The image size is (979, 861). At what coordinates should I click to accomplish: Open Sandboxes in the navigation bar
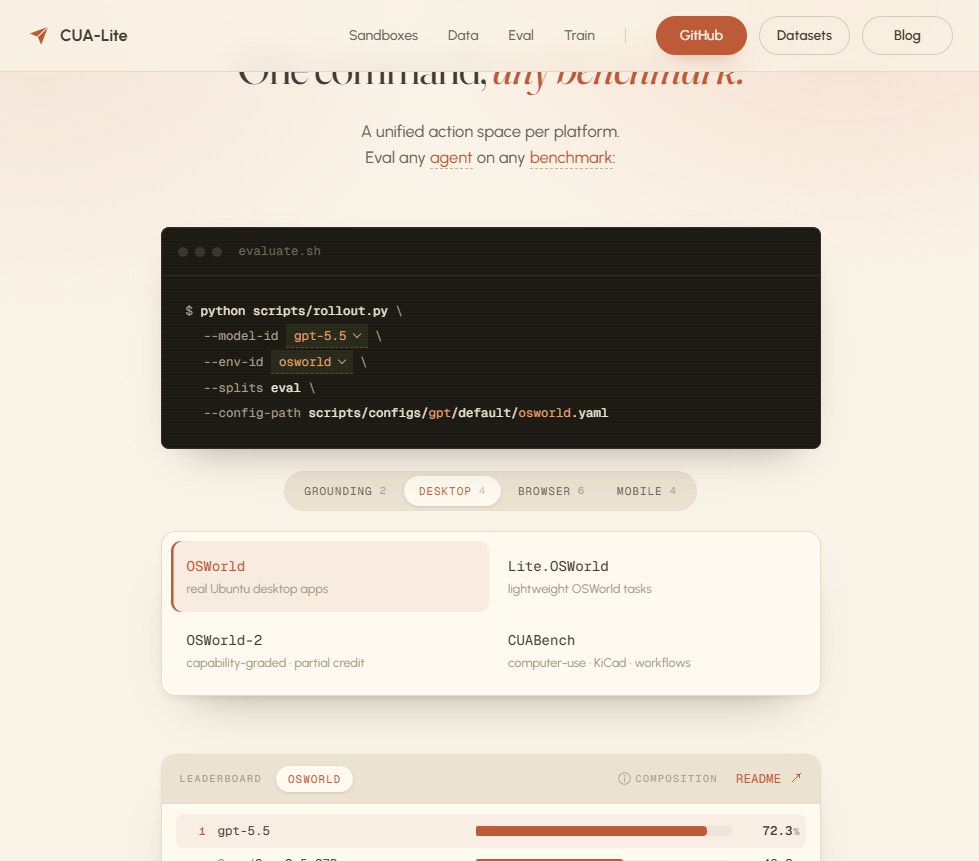(383, 36)
